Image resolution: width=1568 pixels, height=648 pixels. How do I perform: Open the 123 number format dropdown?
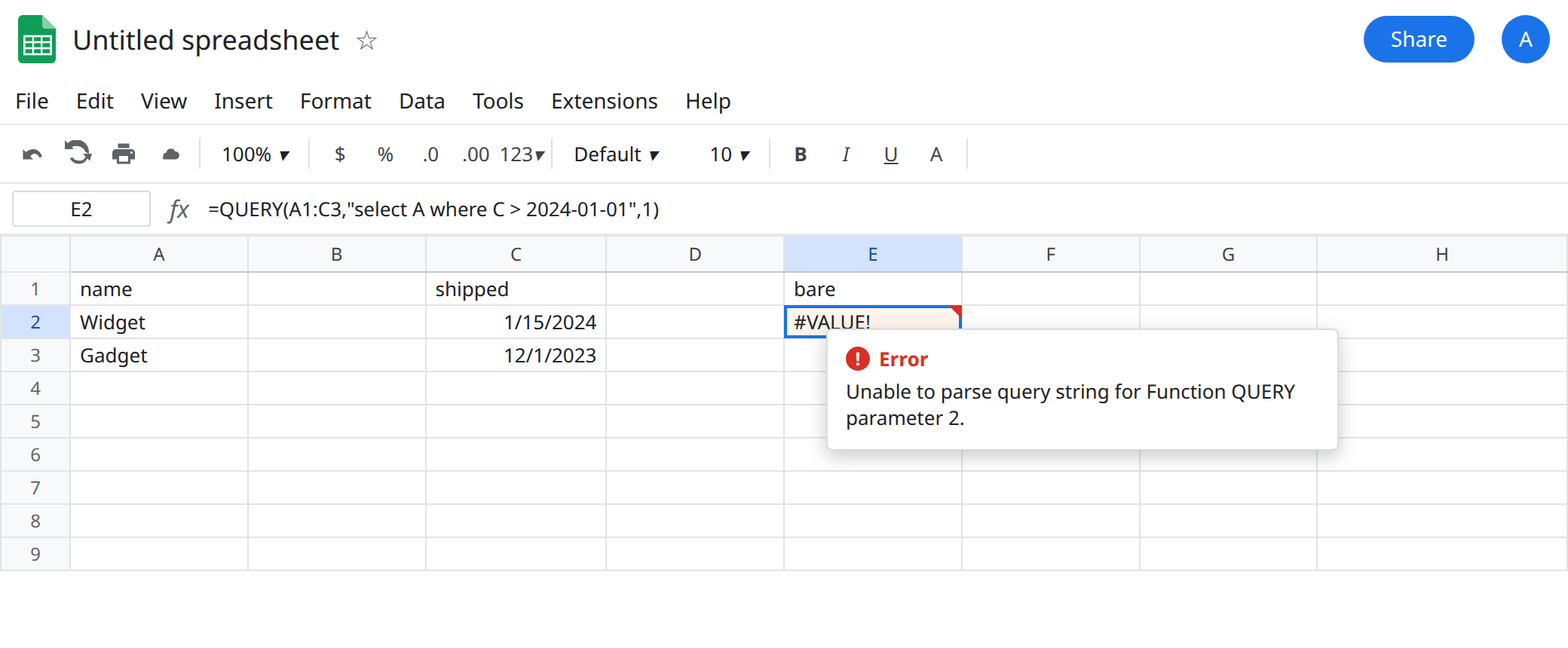point(522,154)
